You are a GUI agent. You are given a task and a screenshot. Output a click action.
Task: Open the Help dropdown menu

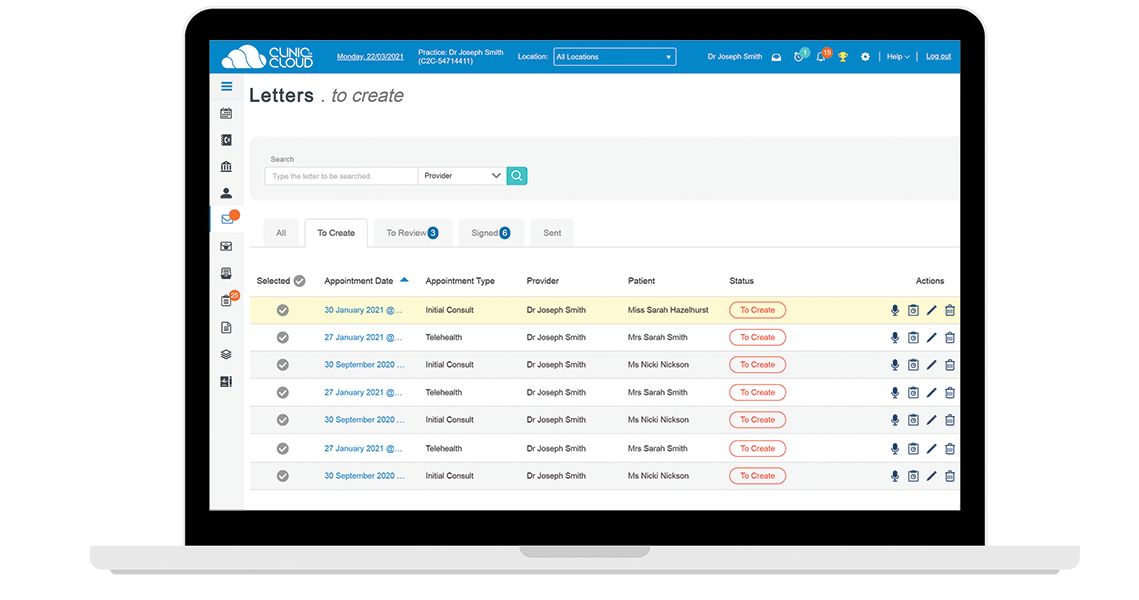pyautogui.click(x=897, y=56)
